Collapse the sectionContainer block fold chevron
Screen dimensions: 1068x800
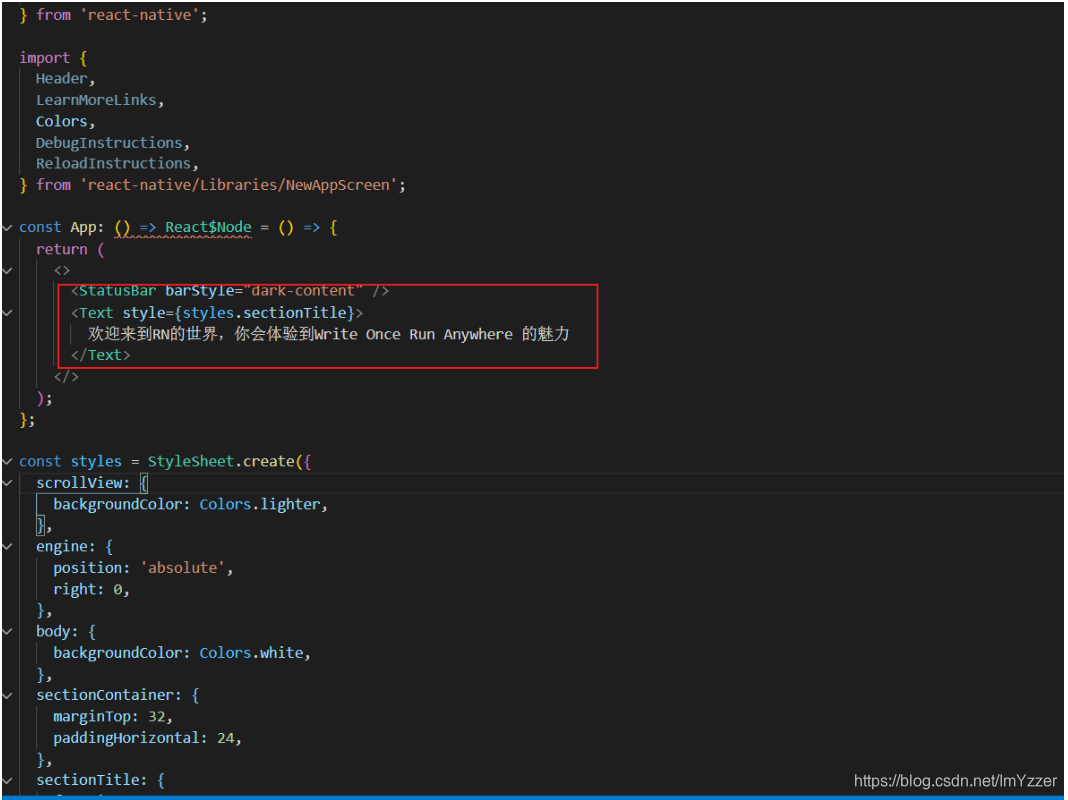[7, 695]
